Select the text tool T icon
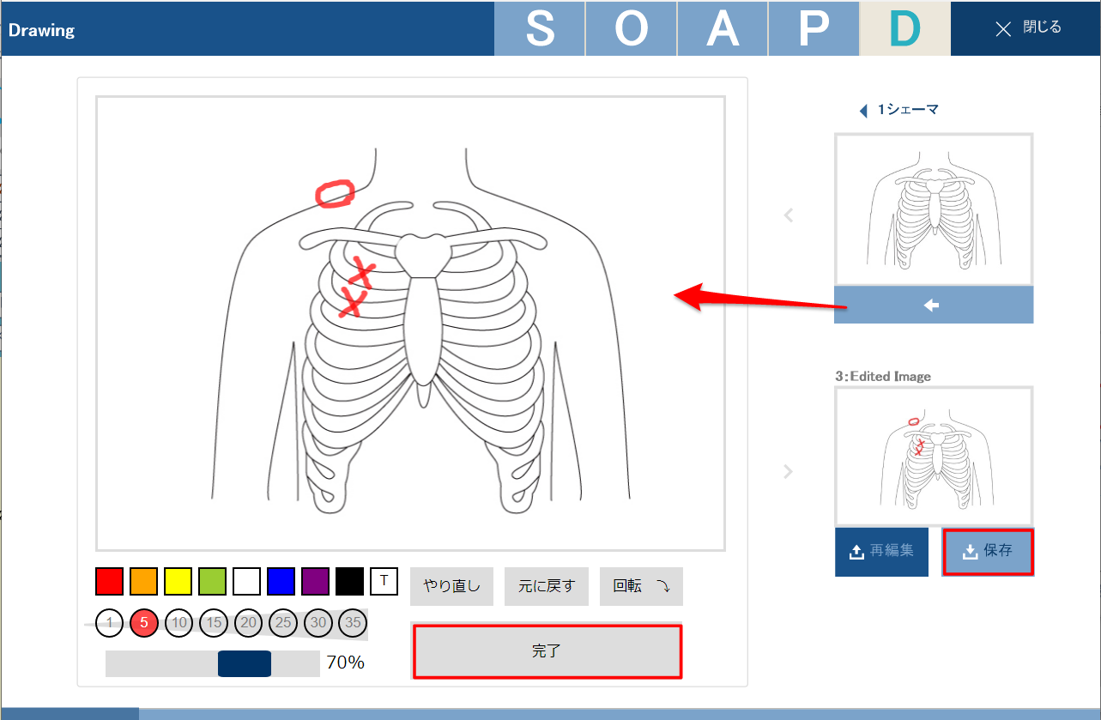 383,582
